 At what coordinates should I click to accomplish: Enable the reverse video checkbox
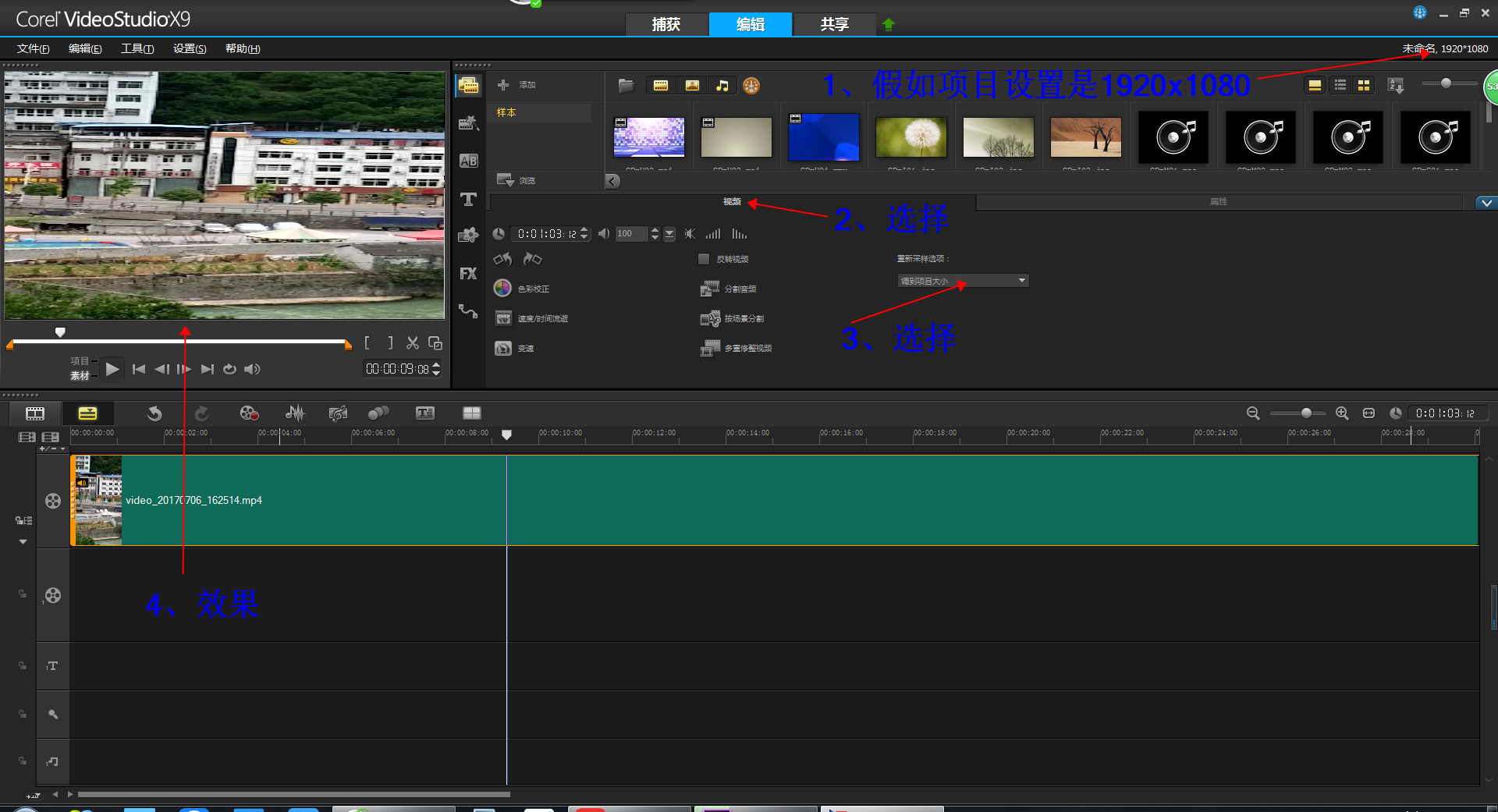(704, 259)
